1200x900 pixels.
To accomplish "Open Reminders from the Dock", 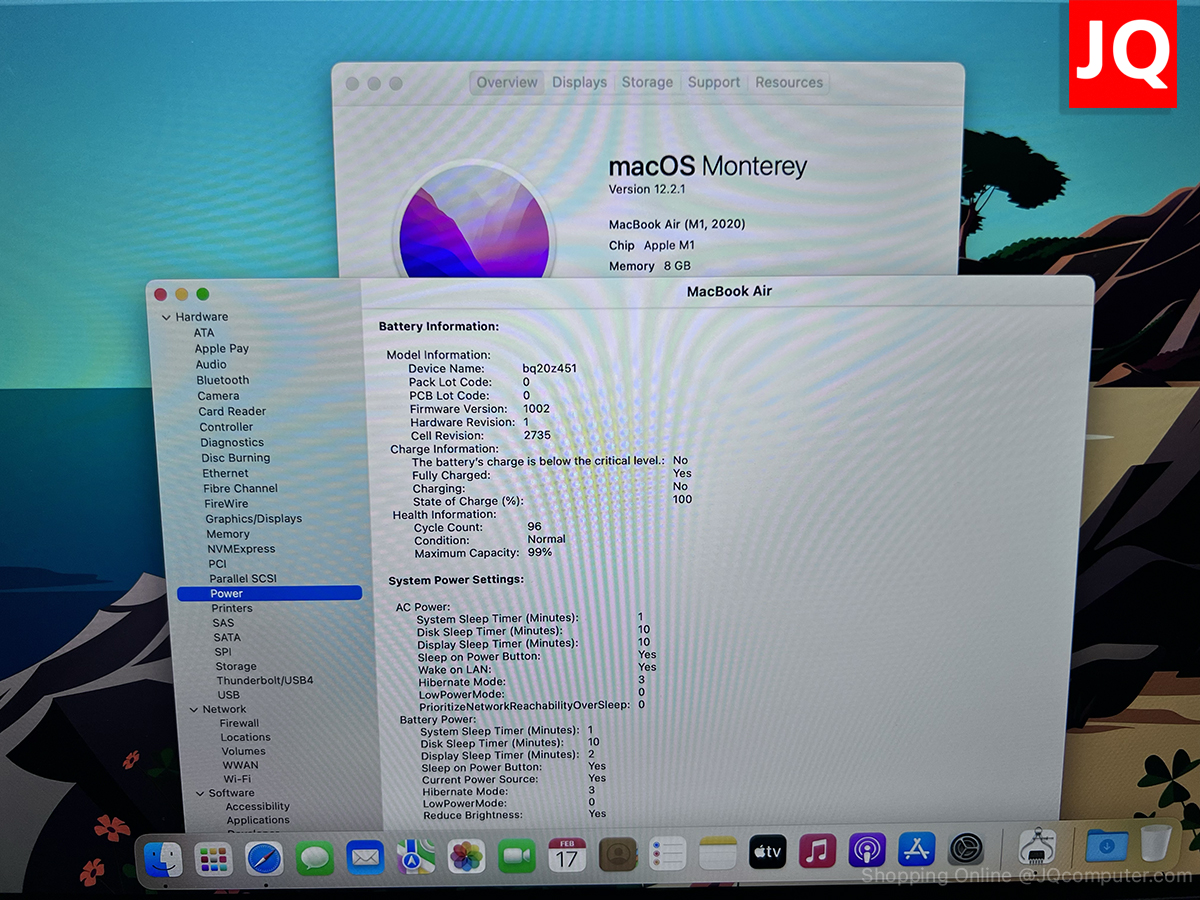I will pyautogui.click(x=667, y=854).
